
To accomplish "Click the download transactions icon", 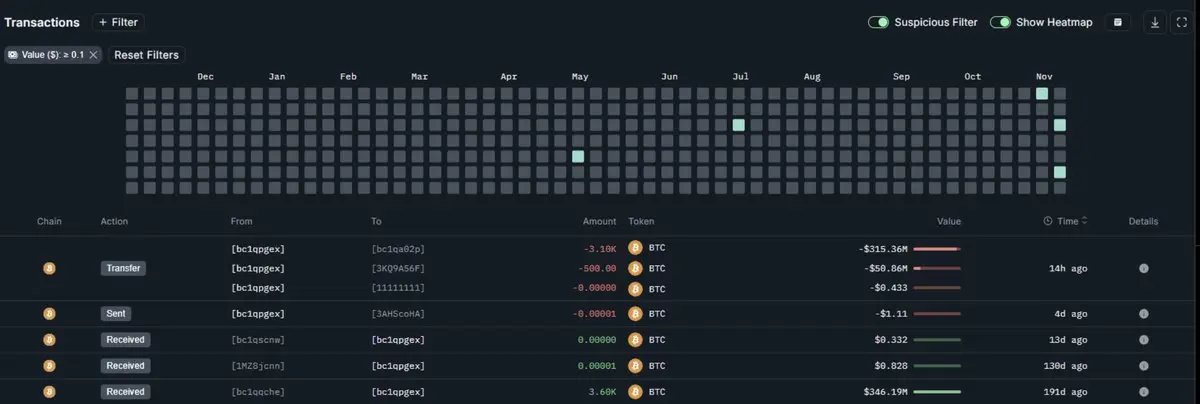I will pos(1155,22).
